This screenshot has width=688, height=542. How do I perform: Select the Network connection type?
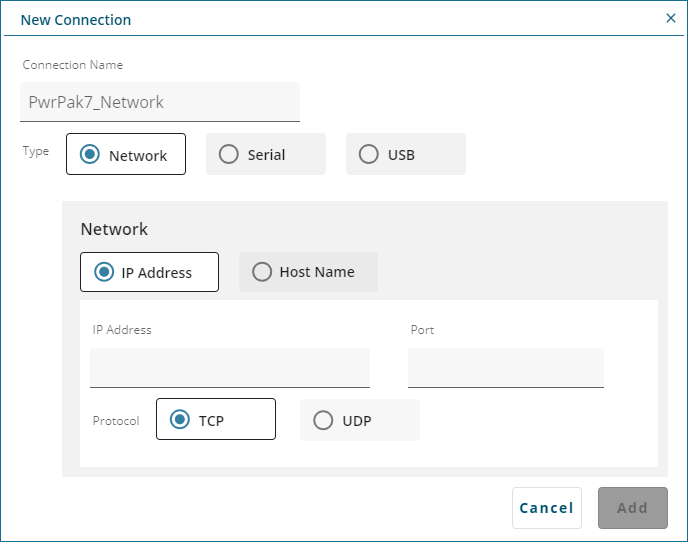pos(126,155)
